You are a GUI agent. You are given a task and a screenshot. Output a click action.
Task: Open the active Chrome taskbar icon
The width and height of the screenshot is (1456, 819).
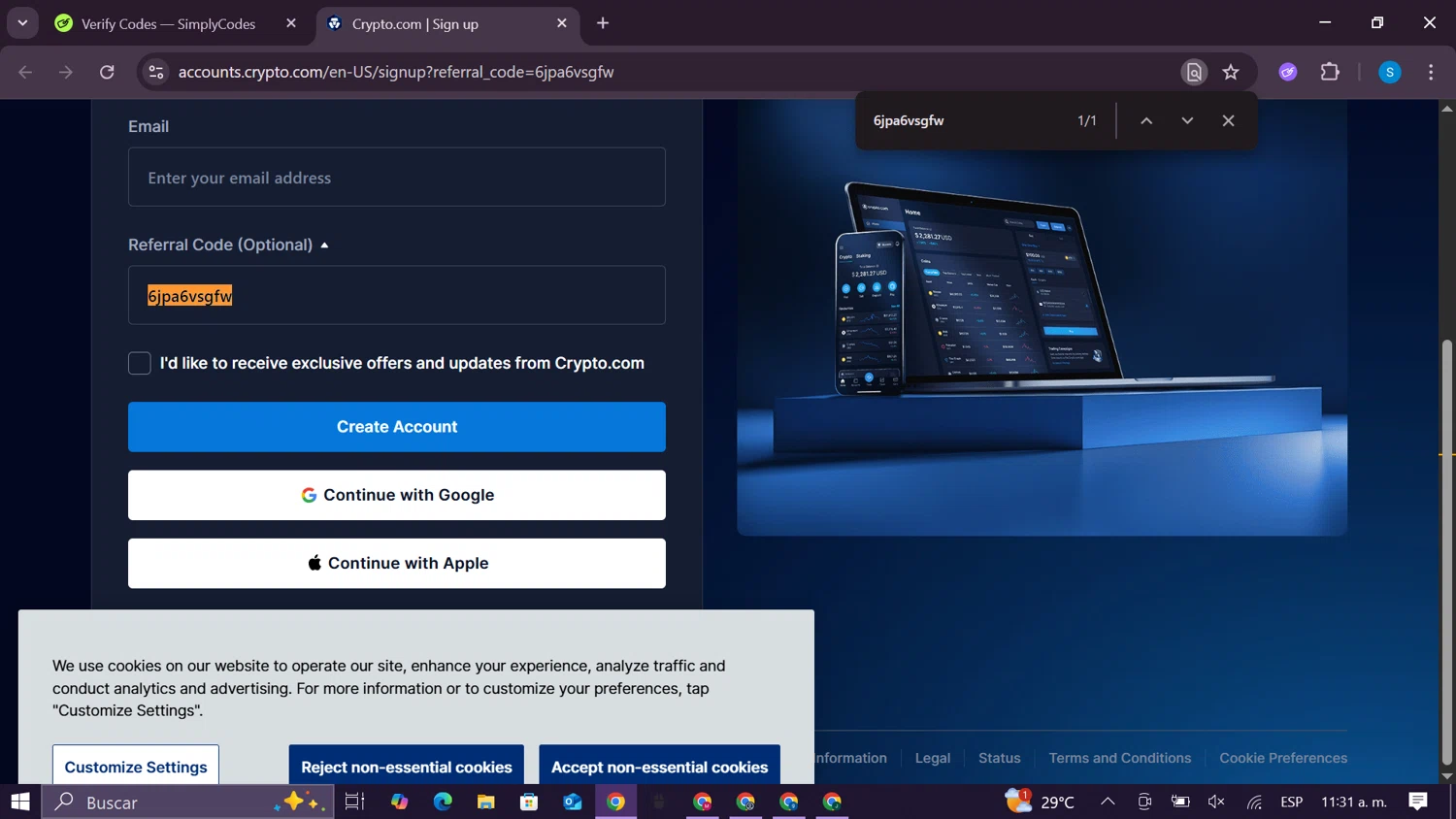(615, 802)
